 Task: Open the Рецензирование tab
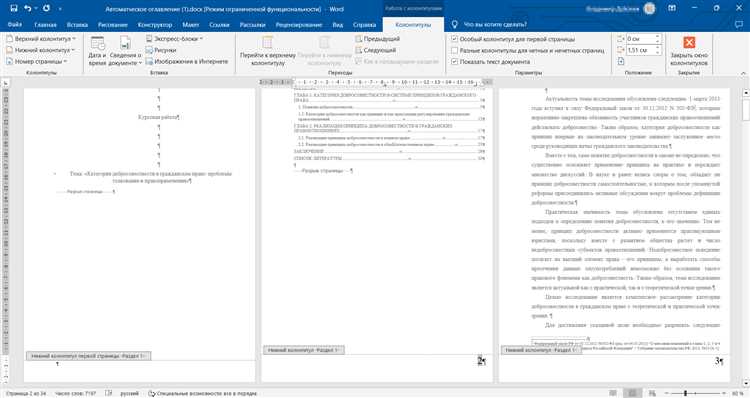coord(298,24)
